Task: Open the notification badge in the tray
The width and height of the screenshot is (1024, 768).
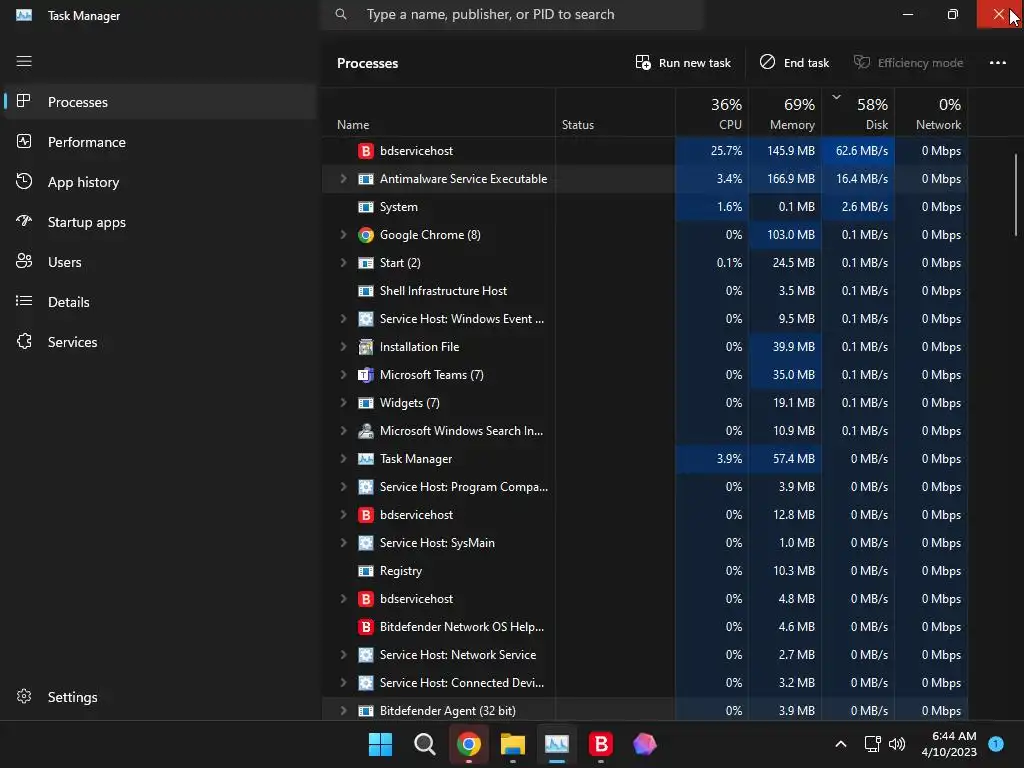Action: tap(996, 743)
